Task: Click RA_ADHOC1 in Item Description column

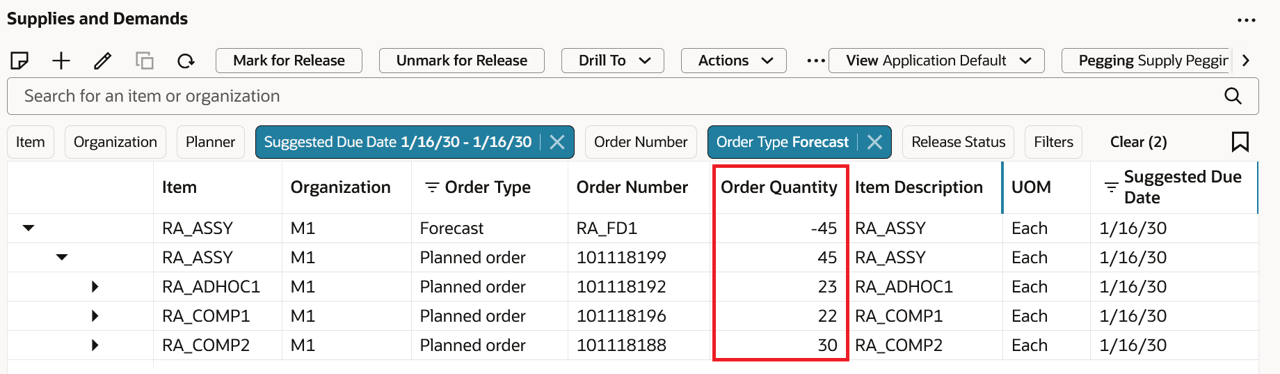Action: tap(904, 287)
